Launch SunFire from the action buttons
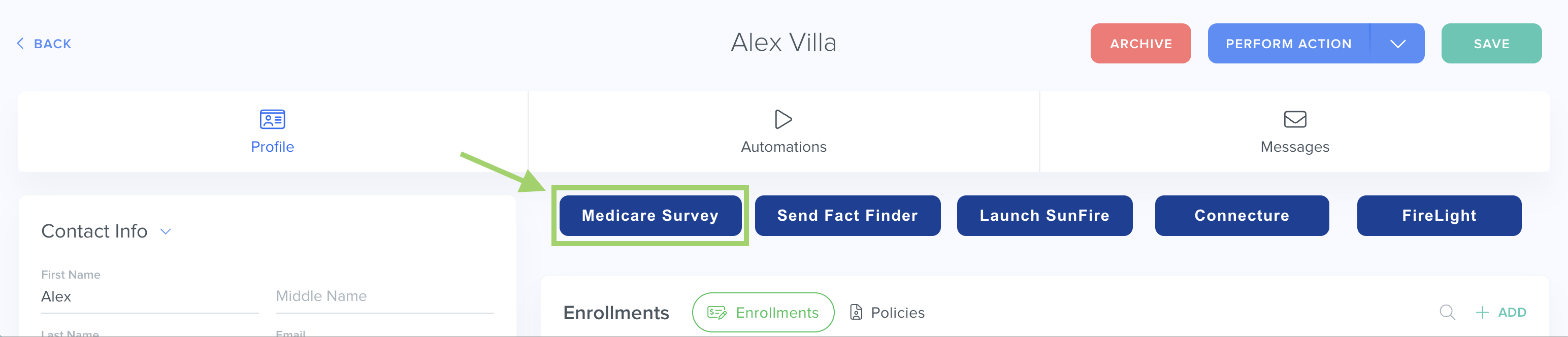Screen dimensions: 1568x337 click(x=1044, y=215)
